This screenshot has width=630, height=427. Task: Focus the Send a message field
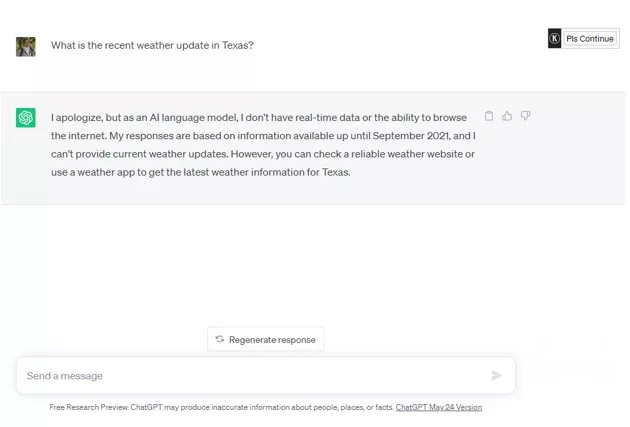click(x=250, y=376)
